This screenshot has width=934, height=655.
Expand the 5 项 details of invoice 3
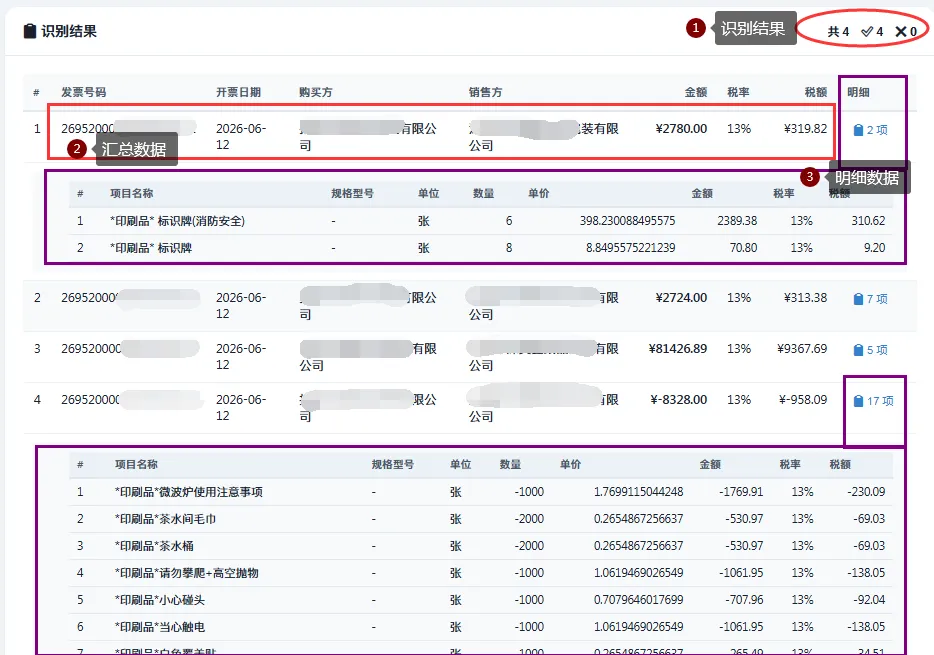(870, 350)
